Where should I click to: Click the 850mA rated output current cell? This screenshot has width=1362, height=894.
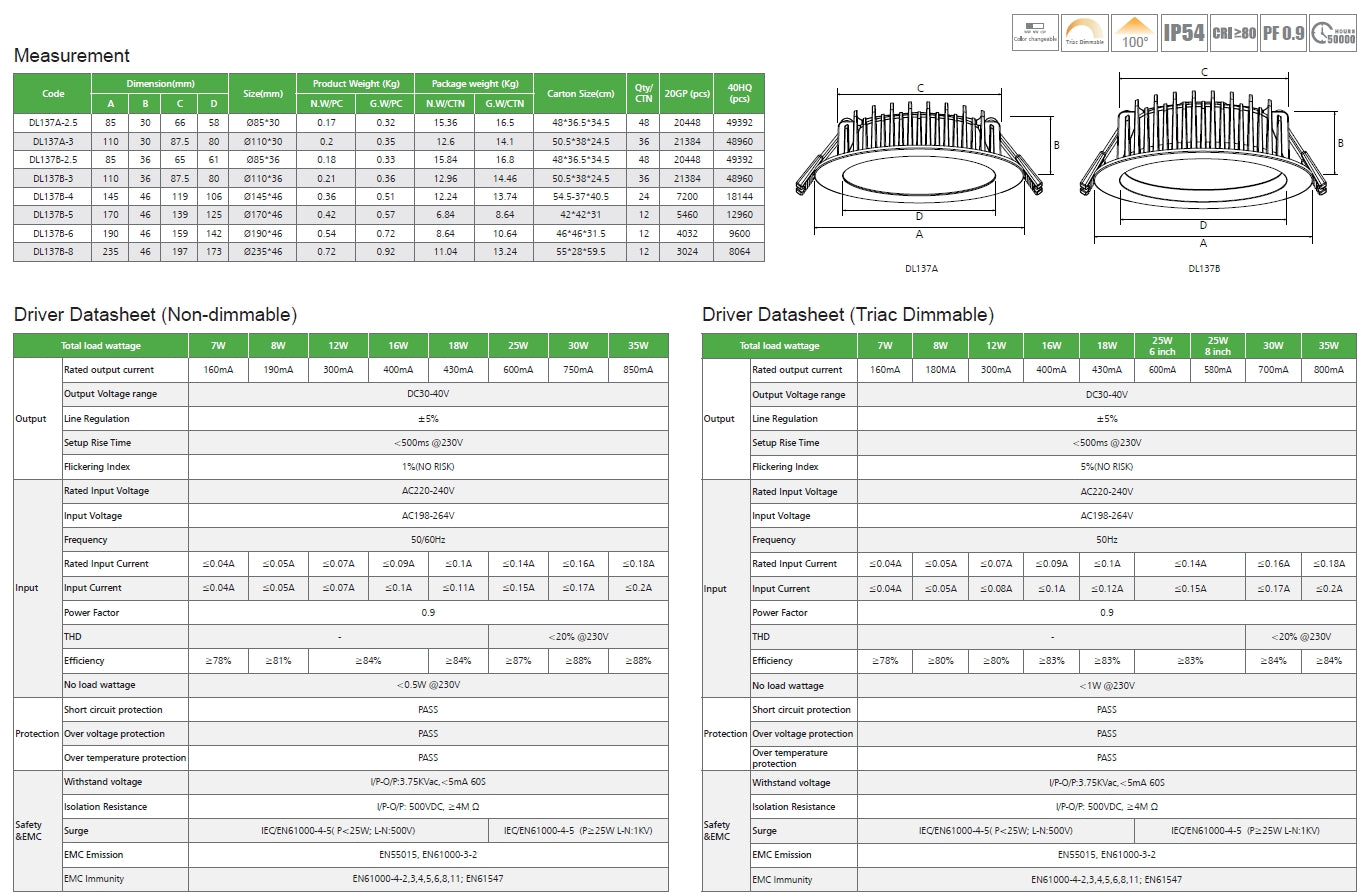pyautogui.click(x=638, y=370)
